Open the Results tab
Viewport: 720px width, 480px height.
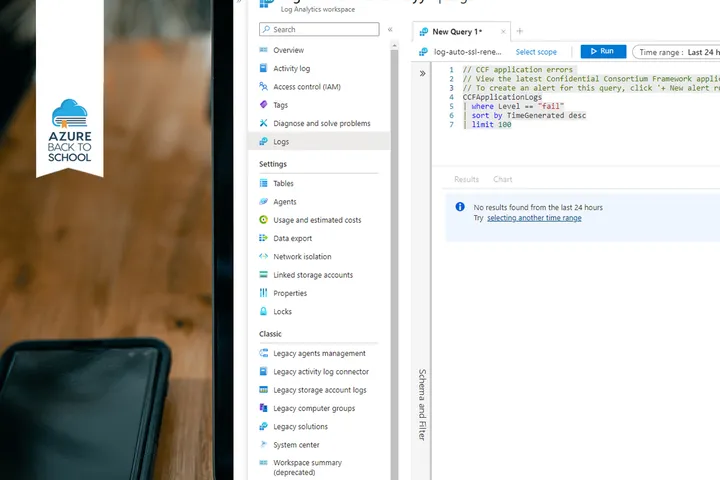coord(466,180)
